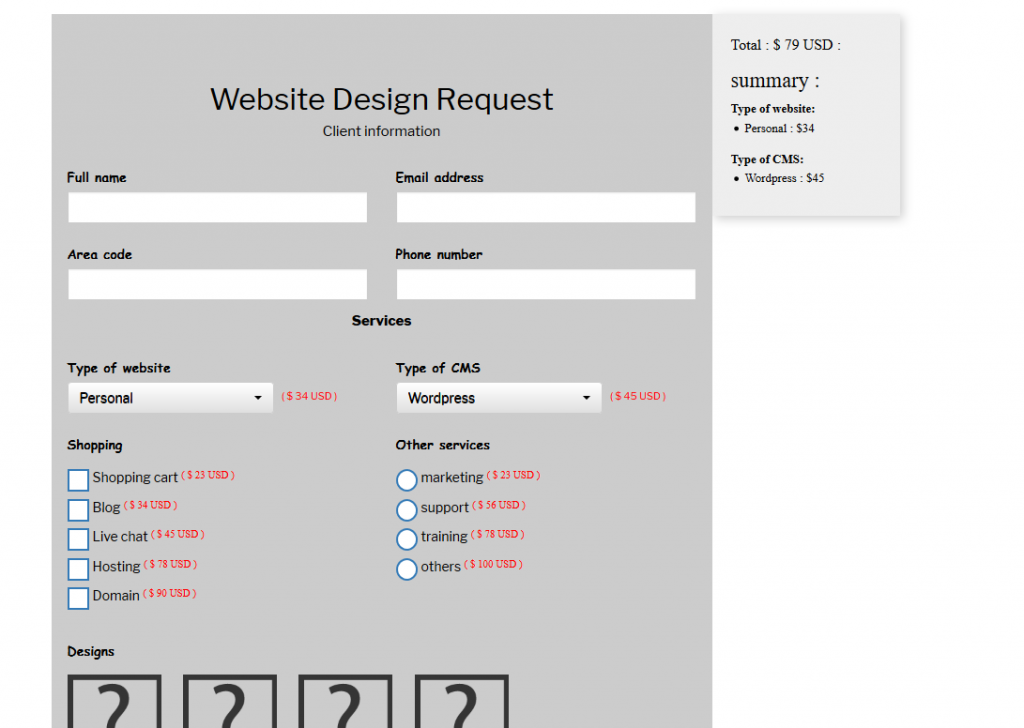Viewport: 1024px width, 728px height.
Task: Focus the Area code input
Action: point(217,284)
